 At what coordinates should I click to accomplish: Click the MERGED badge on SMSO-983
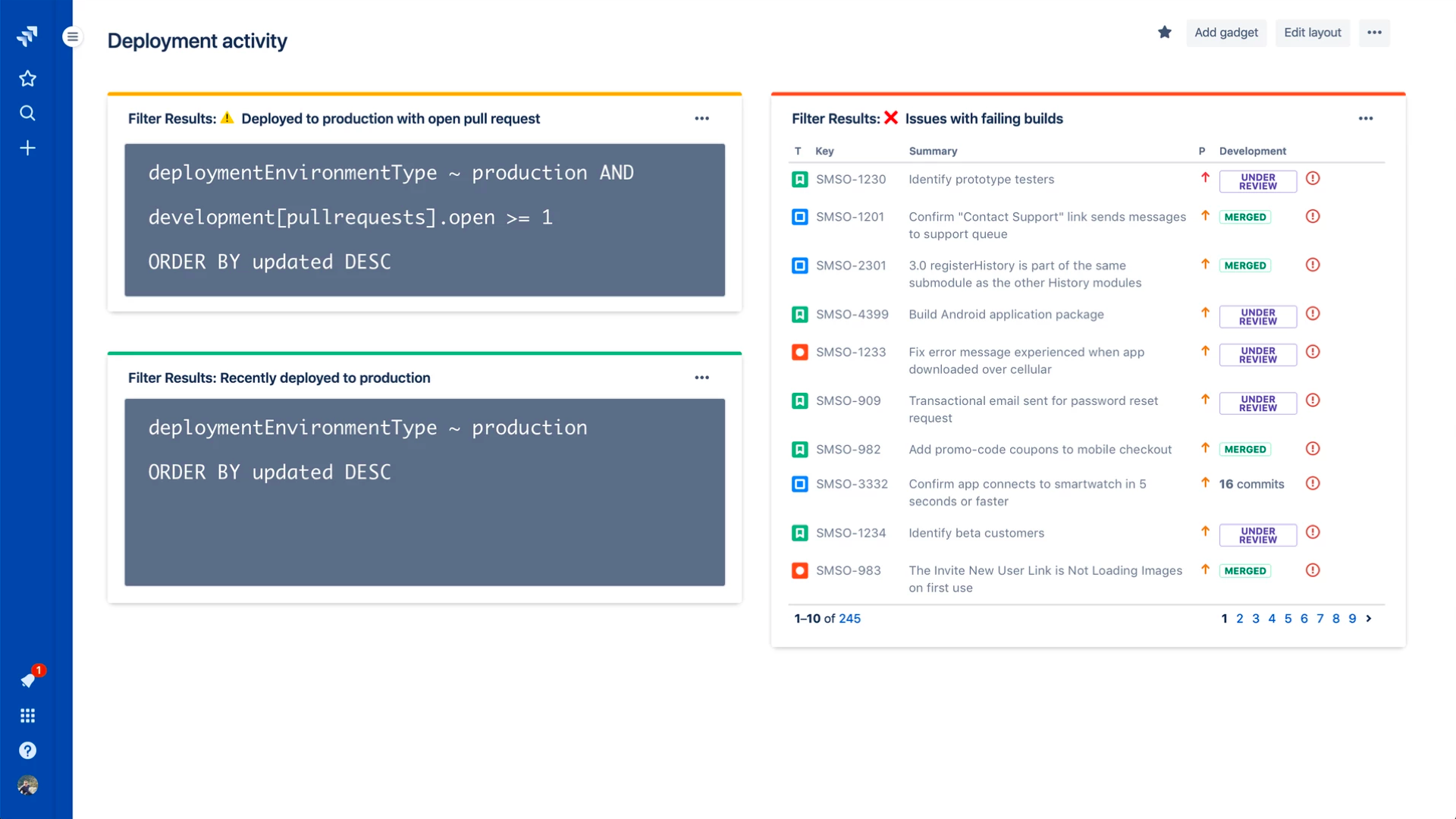point(1245,570)
